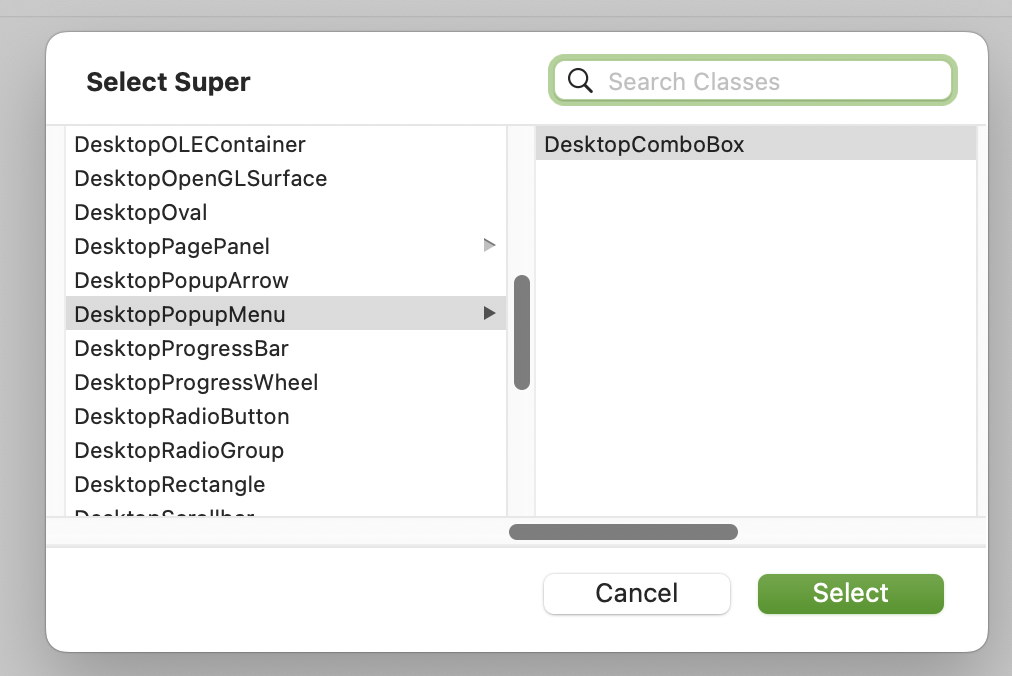Screen dimensions: 1012x676
Task: Dismiss the dialog with Cancel
Action: tap(636, 593)
